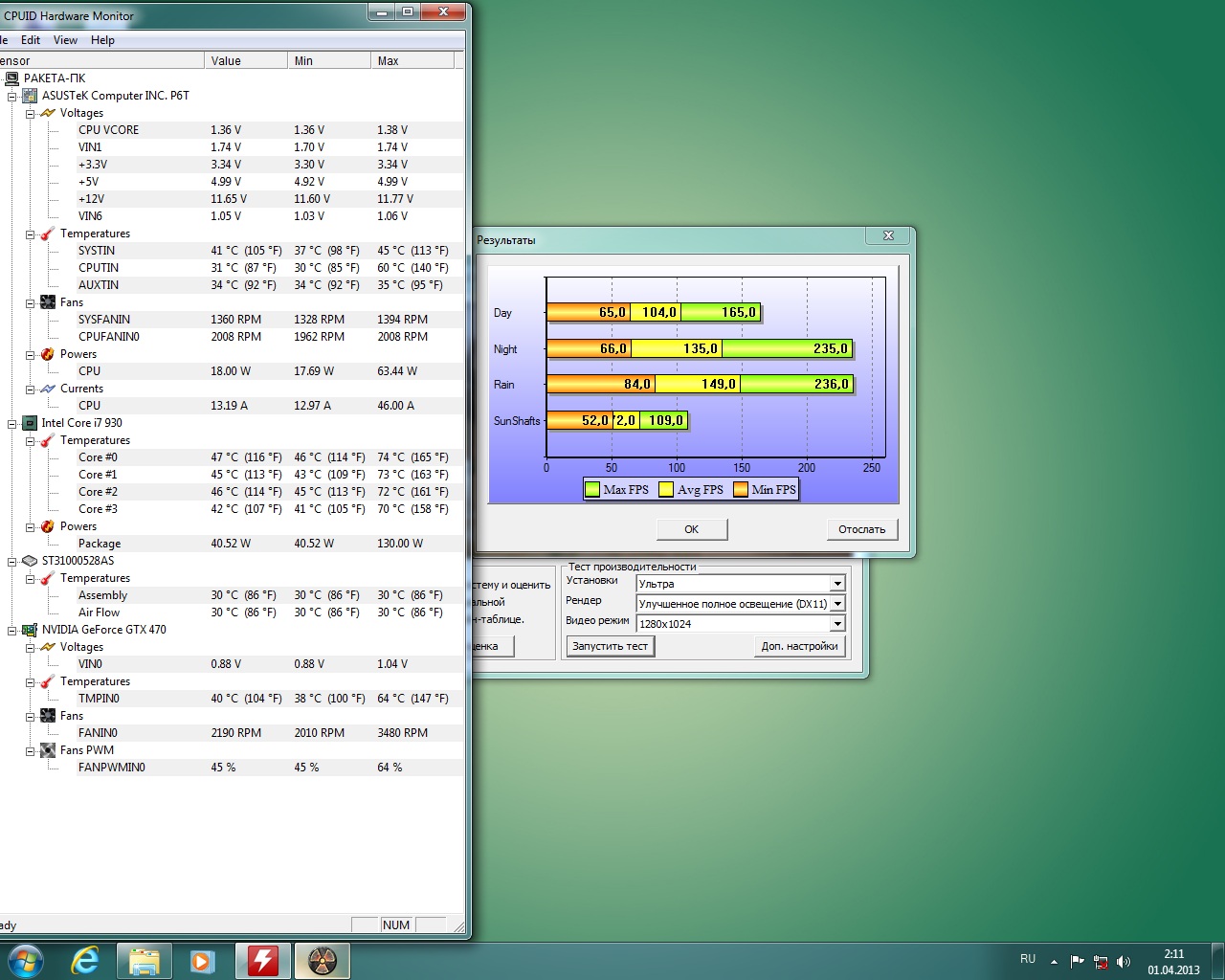Image resolution: width=1225 pixels, height=980 pixels.
Task: Click the motherboard Voltages lightning icon
Action: click(48, 113)
